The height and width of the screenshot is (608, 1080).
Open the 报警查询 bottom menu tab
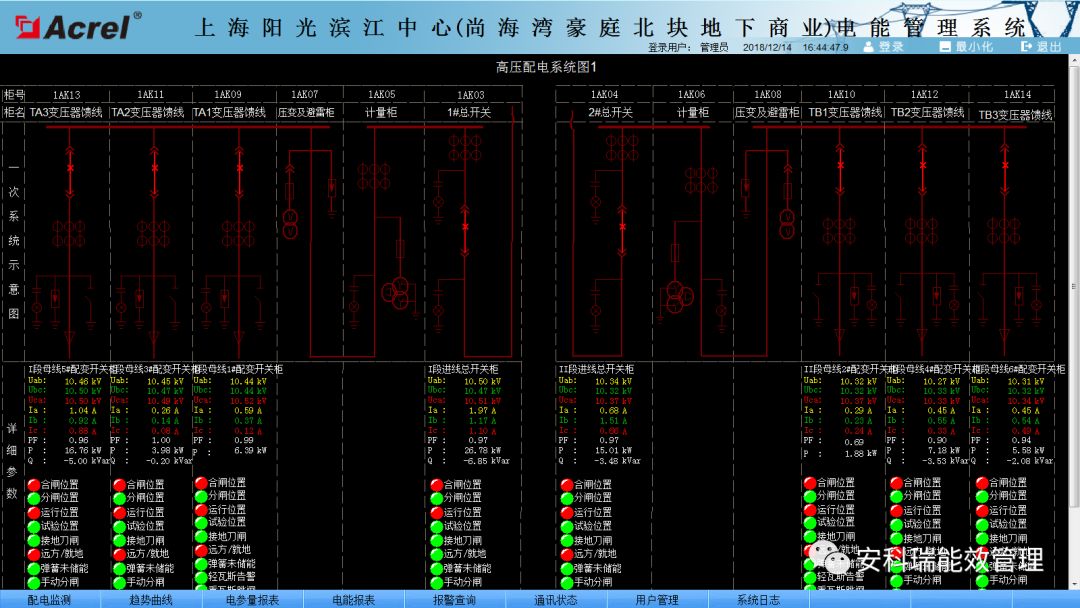tap(455, 600)
